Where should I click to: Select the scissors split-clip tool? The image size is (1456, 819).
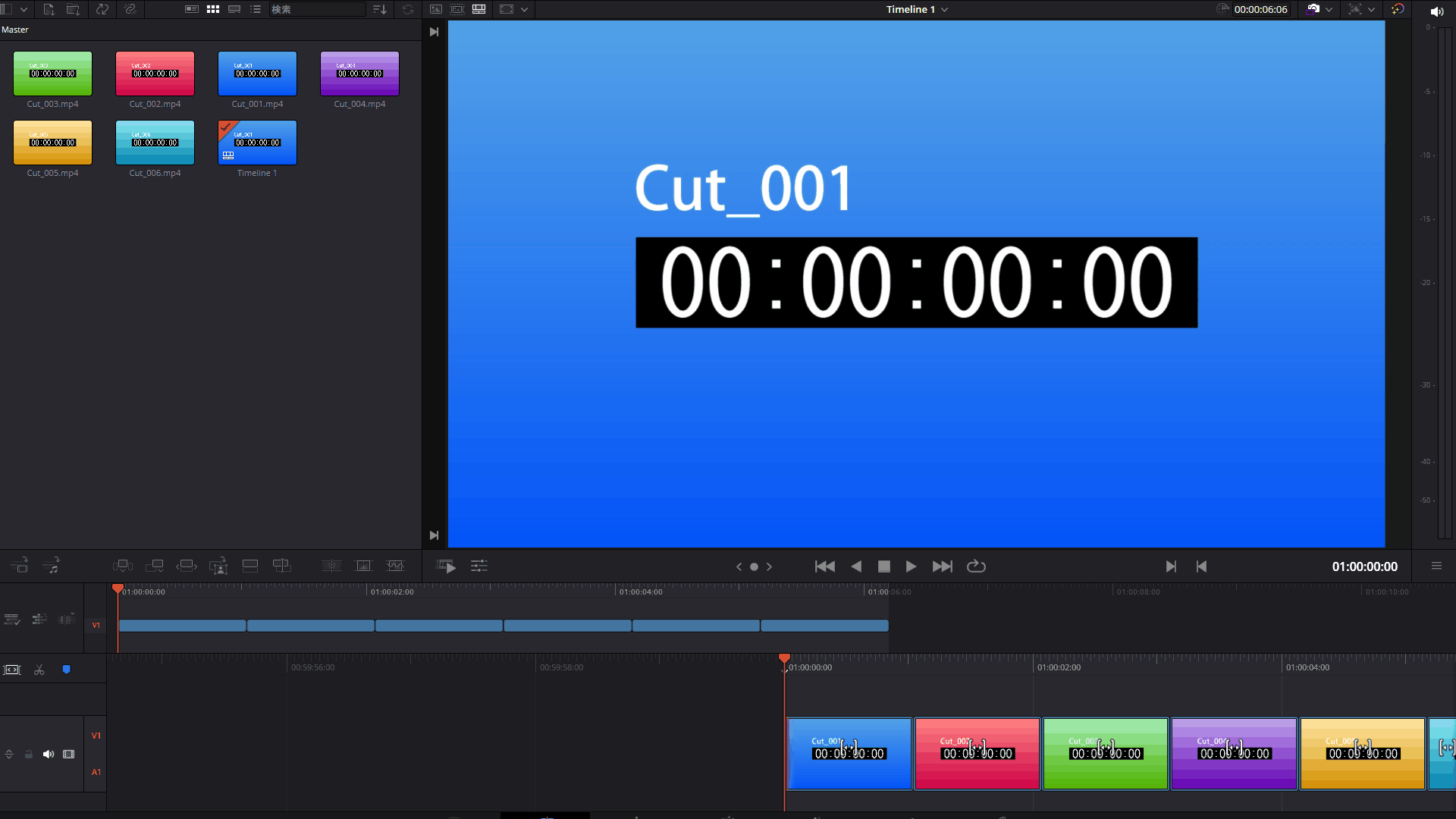[x=39, y=670]
